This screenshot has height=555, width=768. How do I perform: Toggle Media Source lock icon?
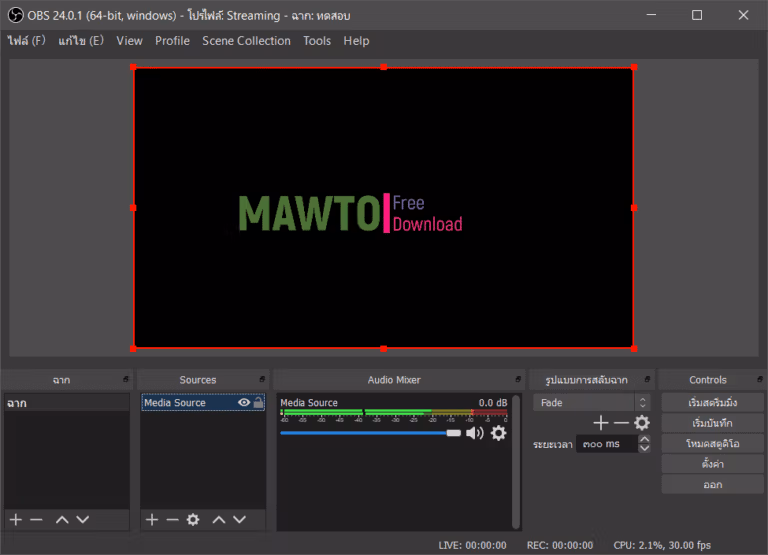click(258, 402)
